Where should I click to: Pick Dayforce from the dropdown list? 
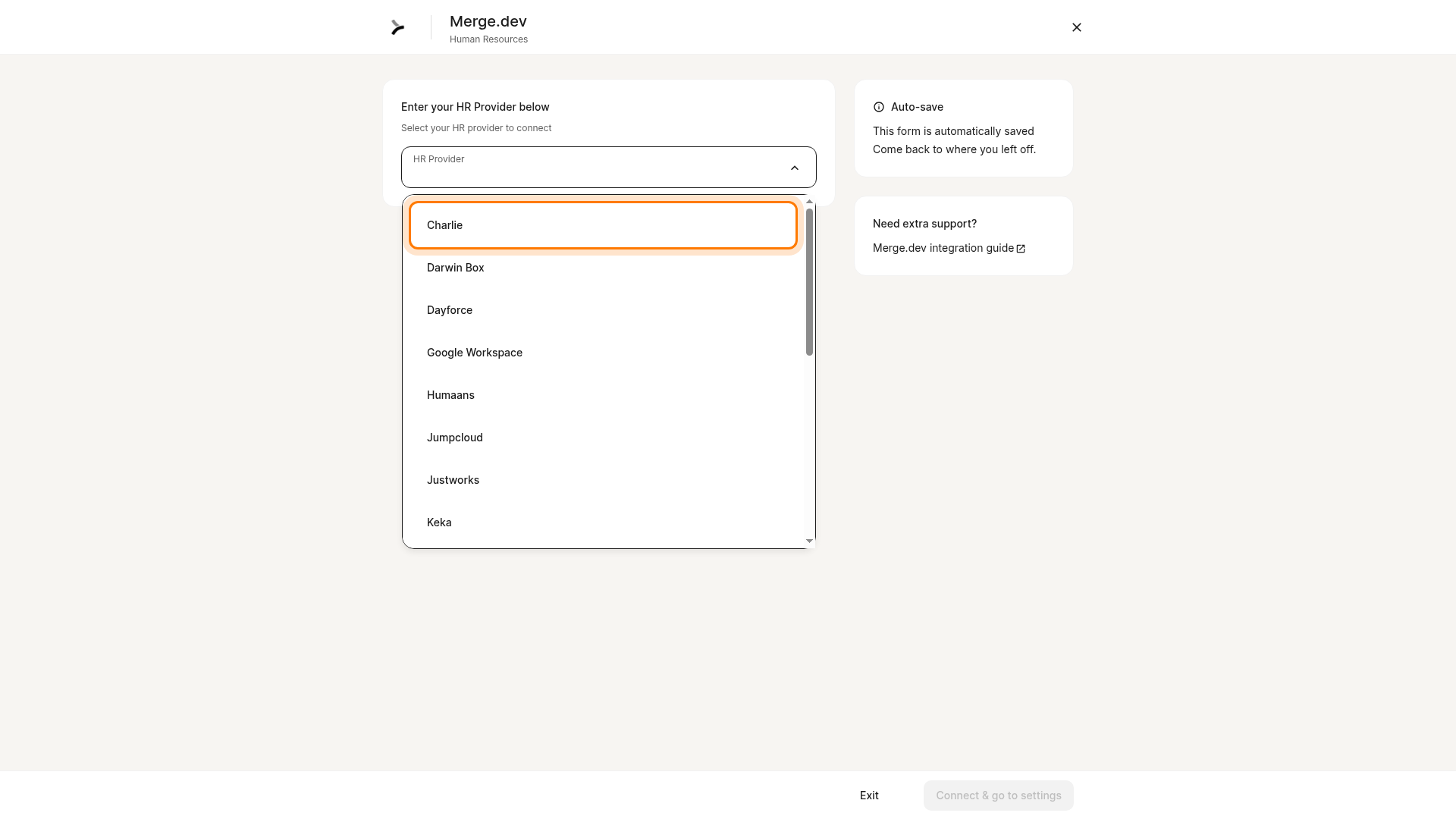(603, 310)
